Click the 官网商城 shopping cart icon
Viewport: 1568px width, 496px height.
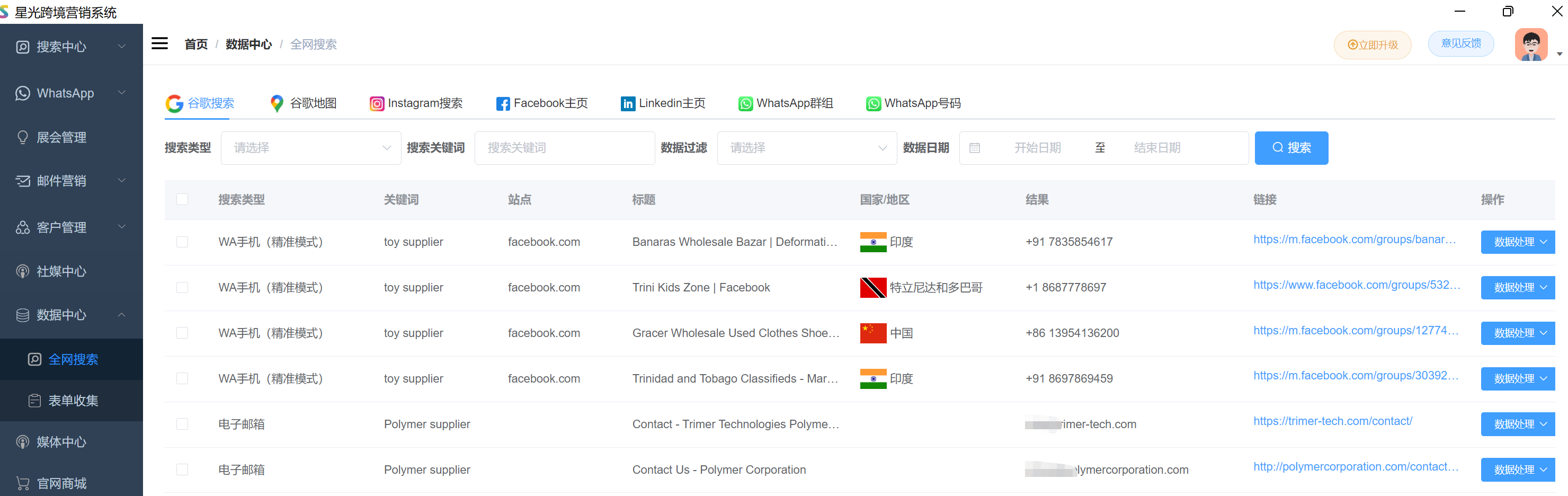click(23, 483)
